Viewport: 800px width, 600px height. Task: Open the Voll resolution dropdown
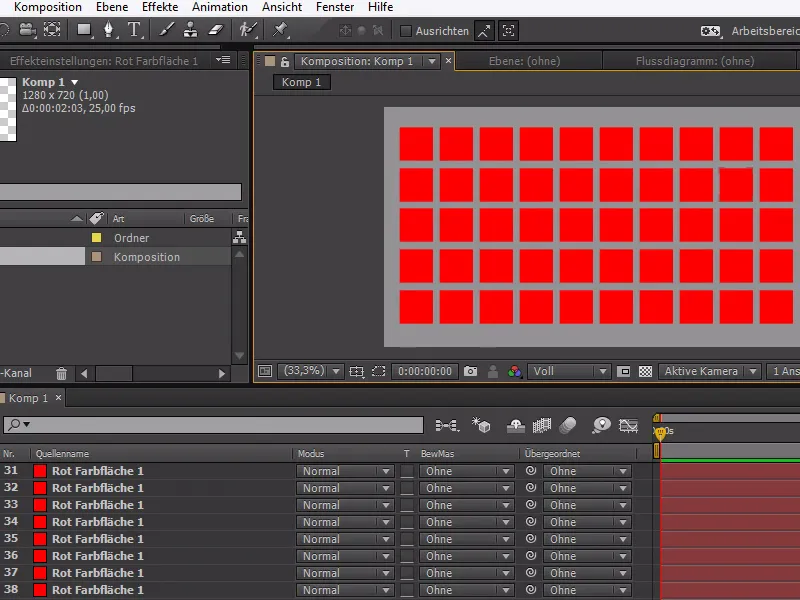569,371
